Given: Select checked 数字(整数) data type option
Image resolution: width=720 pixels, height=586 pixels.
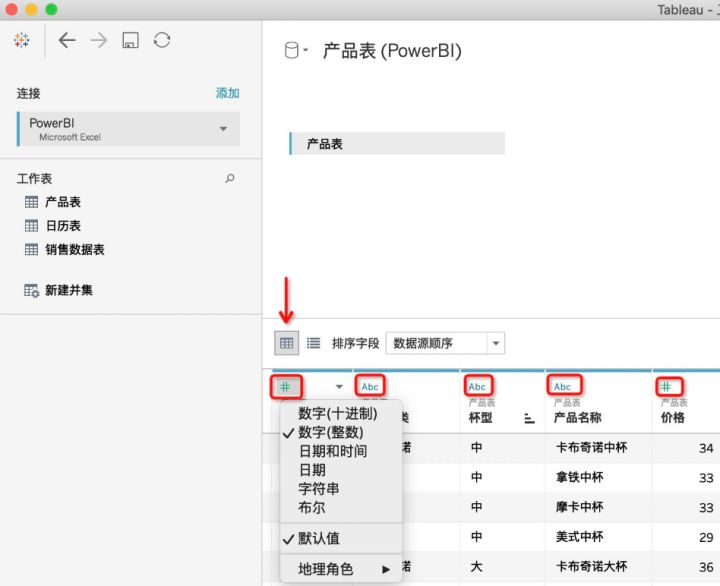Looking at the screenshot, I should [330, 432].
